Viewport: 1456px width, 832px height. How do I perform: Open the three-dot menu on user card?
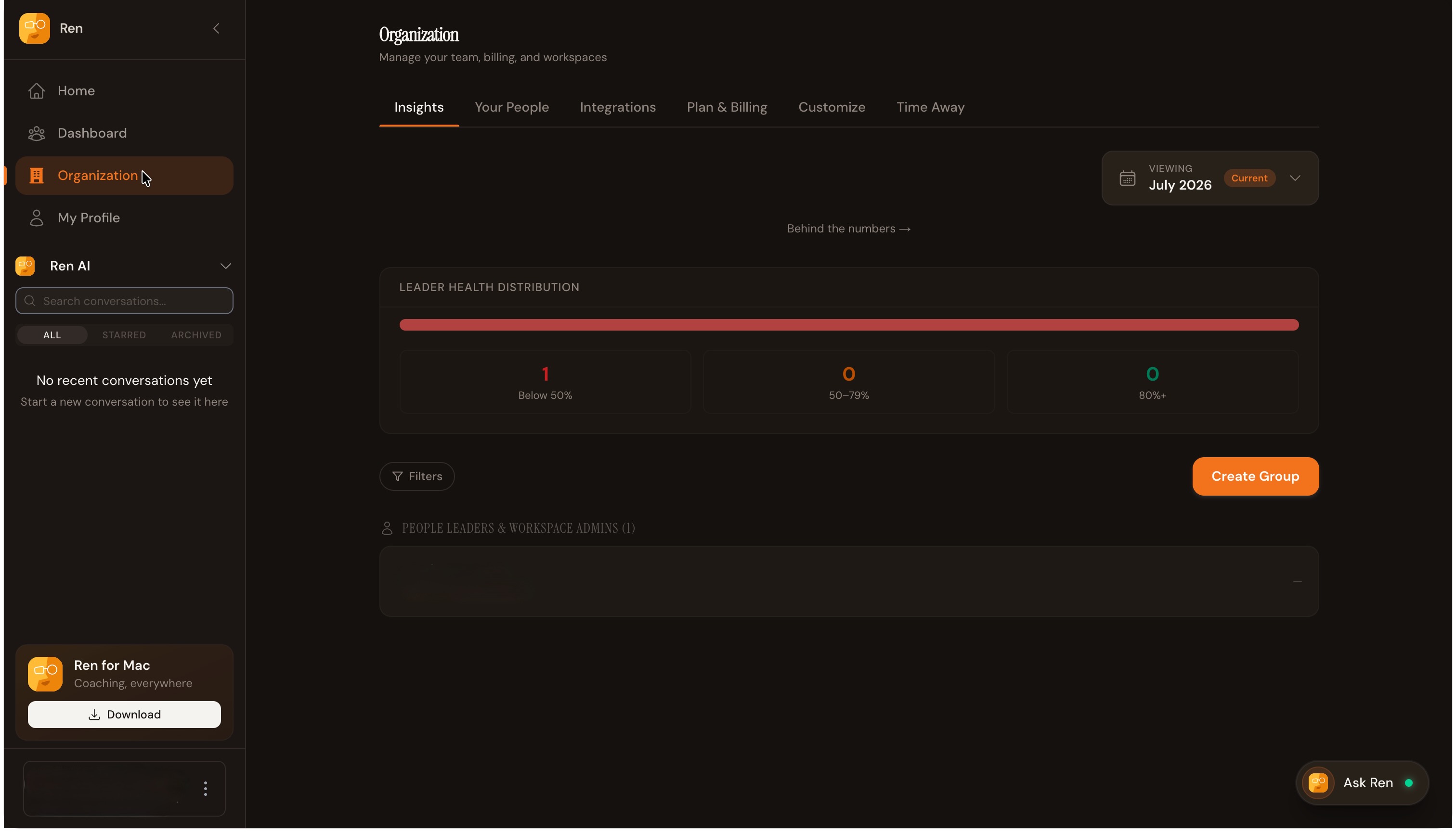pos(206,790)
